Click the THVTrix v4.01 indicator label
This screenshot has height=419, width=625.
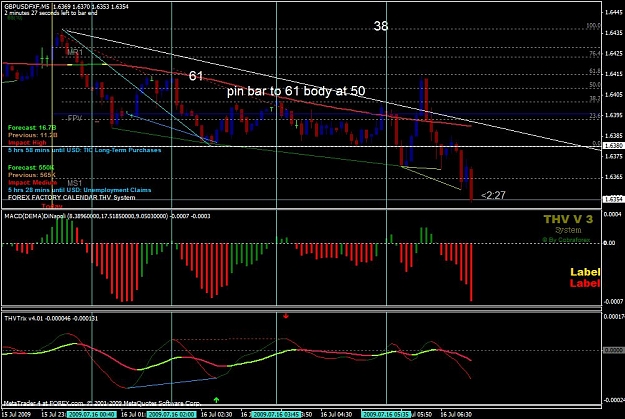click(51, 318)
